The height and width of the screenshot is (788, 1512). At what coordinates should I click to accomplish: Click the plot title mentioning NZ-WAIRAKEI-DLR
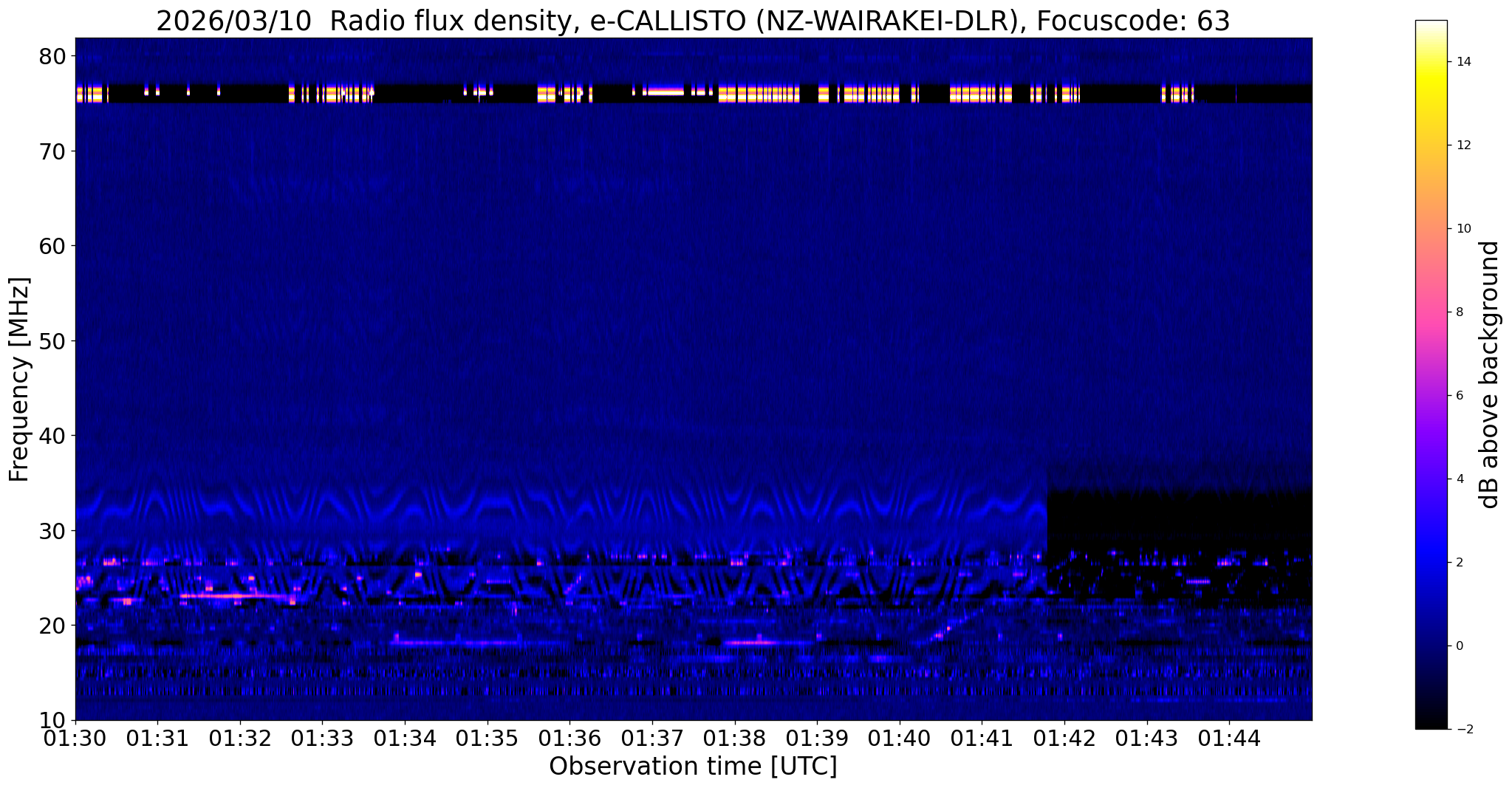[693, 21]
